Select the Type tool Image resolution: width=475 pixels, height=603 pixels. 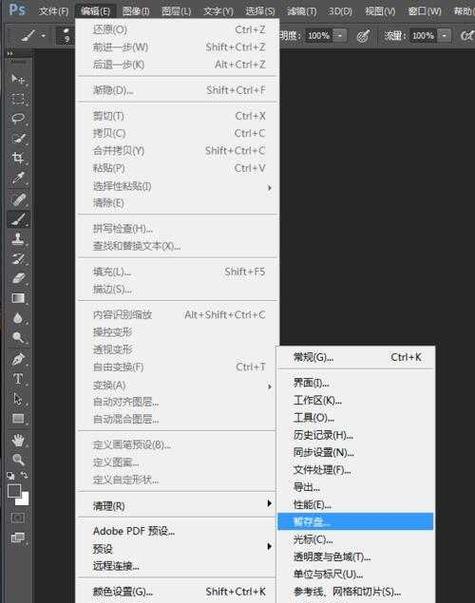coord(18,379)
